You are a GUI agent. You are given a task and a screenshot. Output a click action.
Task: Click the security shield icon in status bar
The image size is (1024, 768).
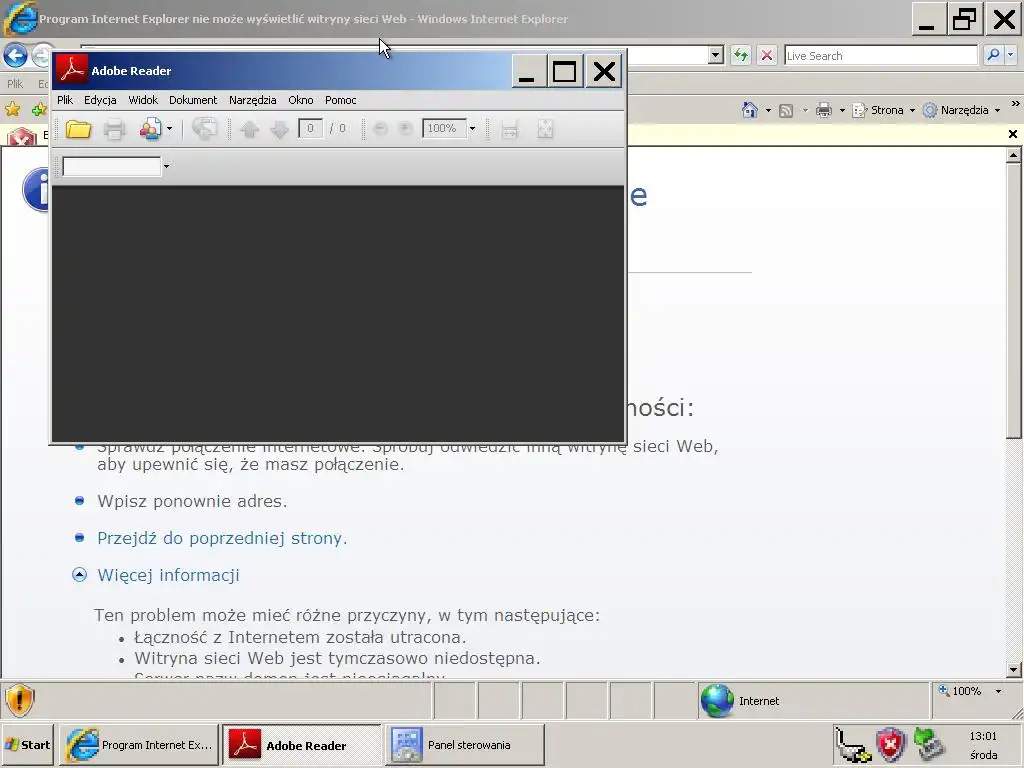tap(19, 700)
